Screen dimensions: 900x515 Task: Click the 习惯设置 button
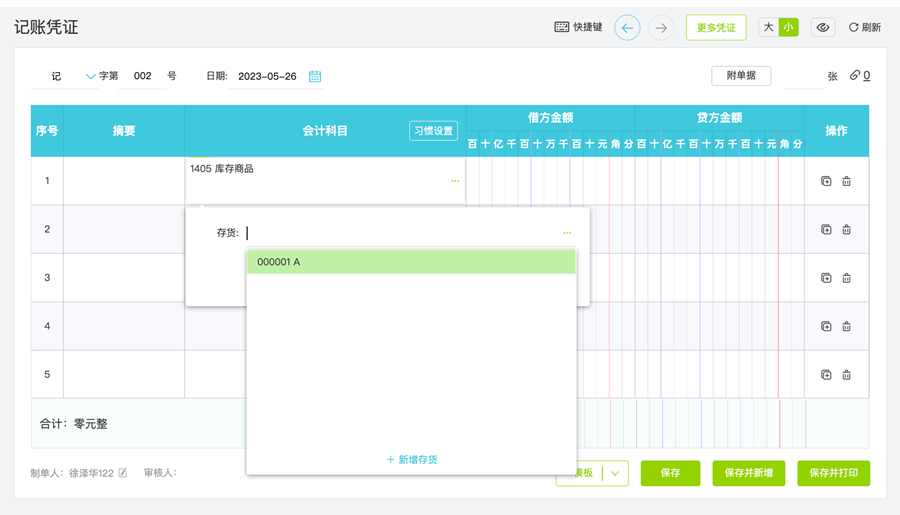pyautogui.click(x=433, y=131)
